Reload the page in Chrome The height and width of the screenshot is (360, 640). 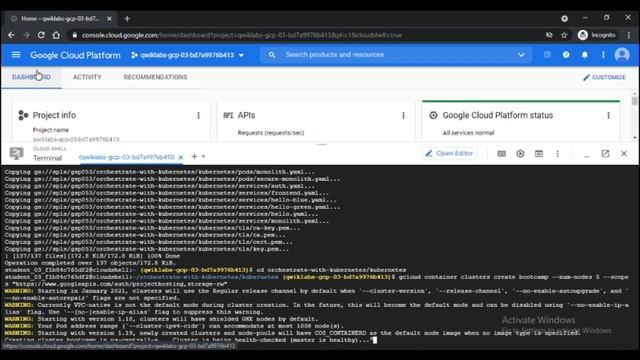(x=41, y=35)
